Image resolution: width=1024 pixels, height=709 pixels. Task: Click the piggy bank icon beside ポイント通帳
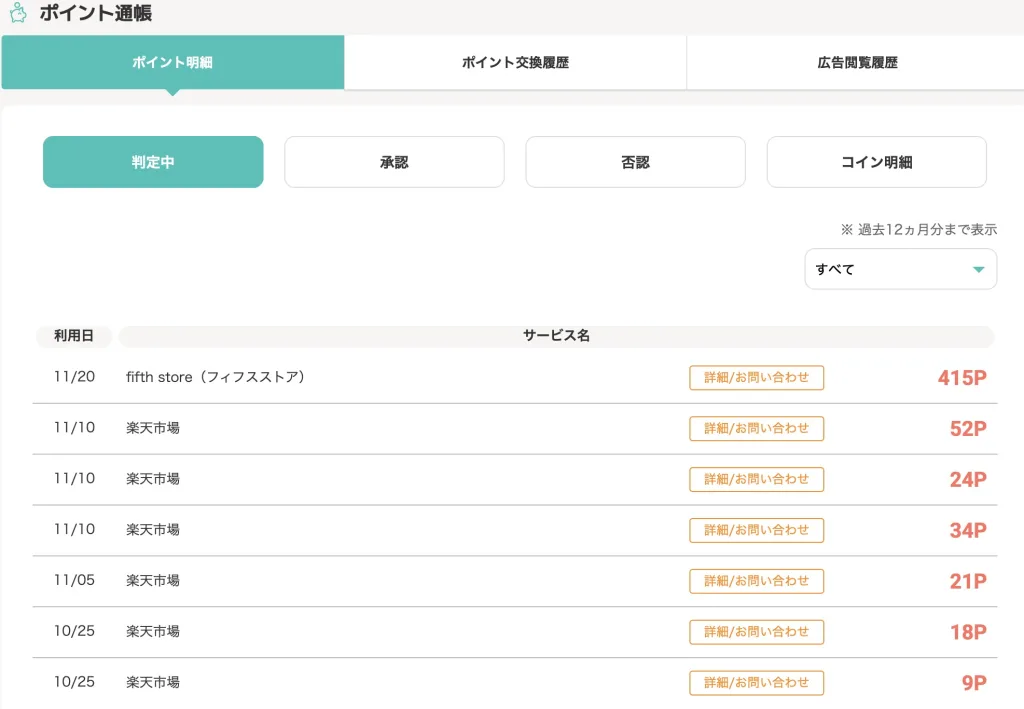pyautogui.click(x=18, y=14)
